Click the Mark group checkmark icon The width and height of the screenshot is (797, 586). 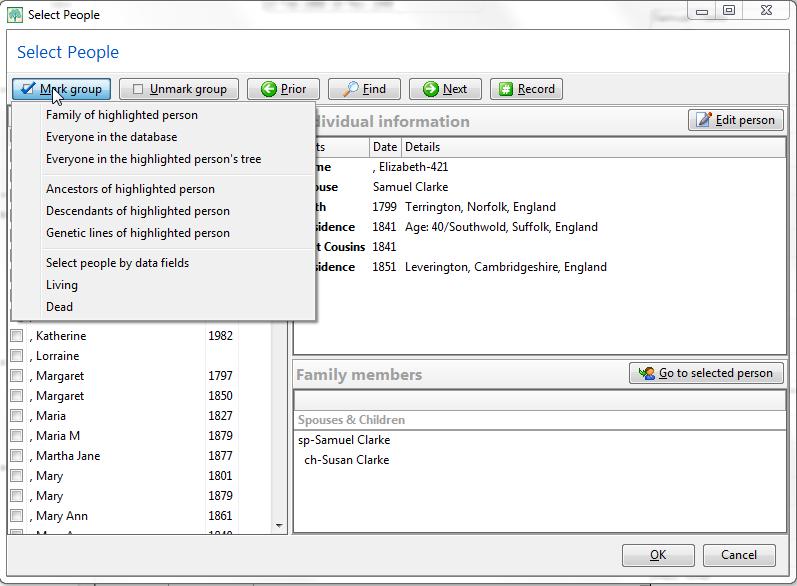click(28, 88)
